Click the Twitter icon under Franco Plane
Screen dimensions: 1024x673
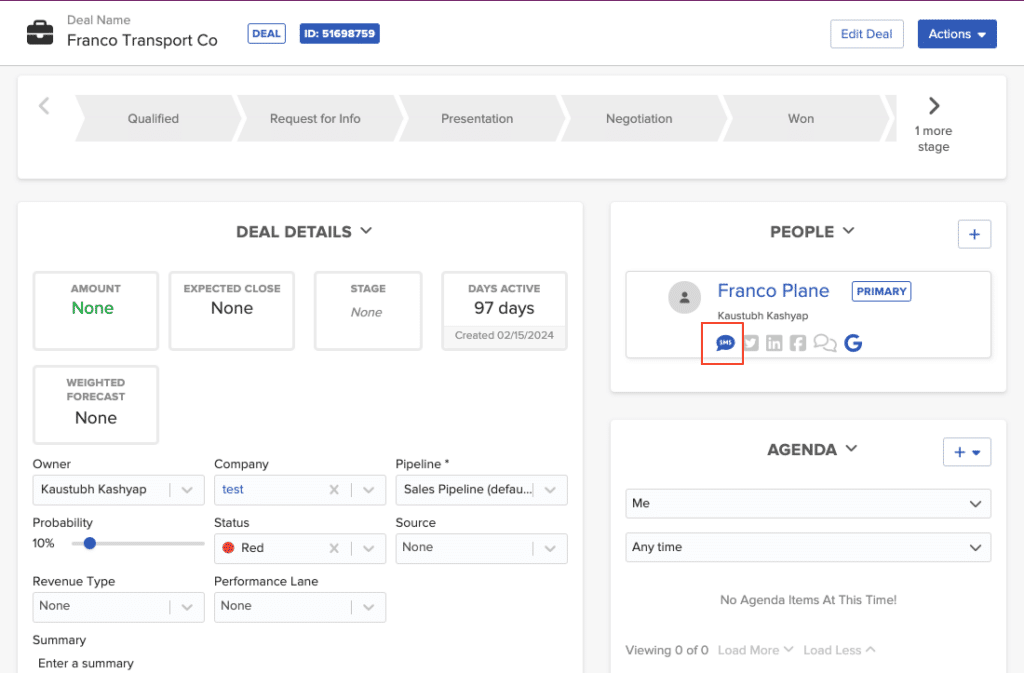click(x=750, y=342)
